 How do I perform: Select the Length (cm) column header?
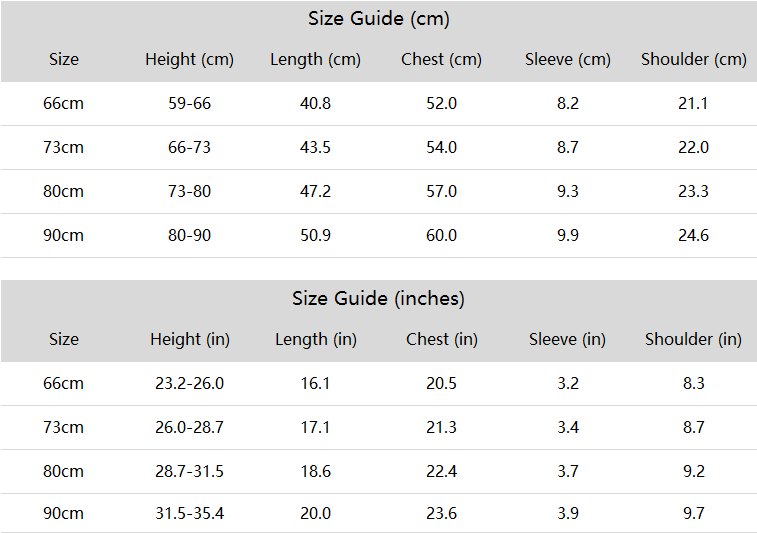315,60
